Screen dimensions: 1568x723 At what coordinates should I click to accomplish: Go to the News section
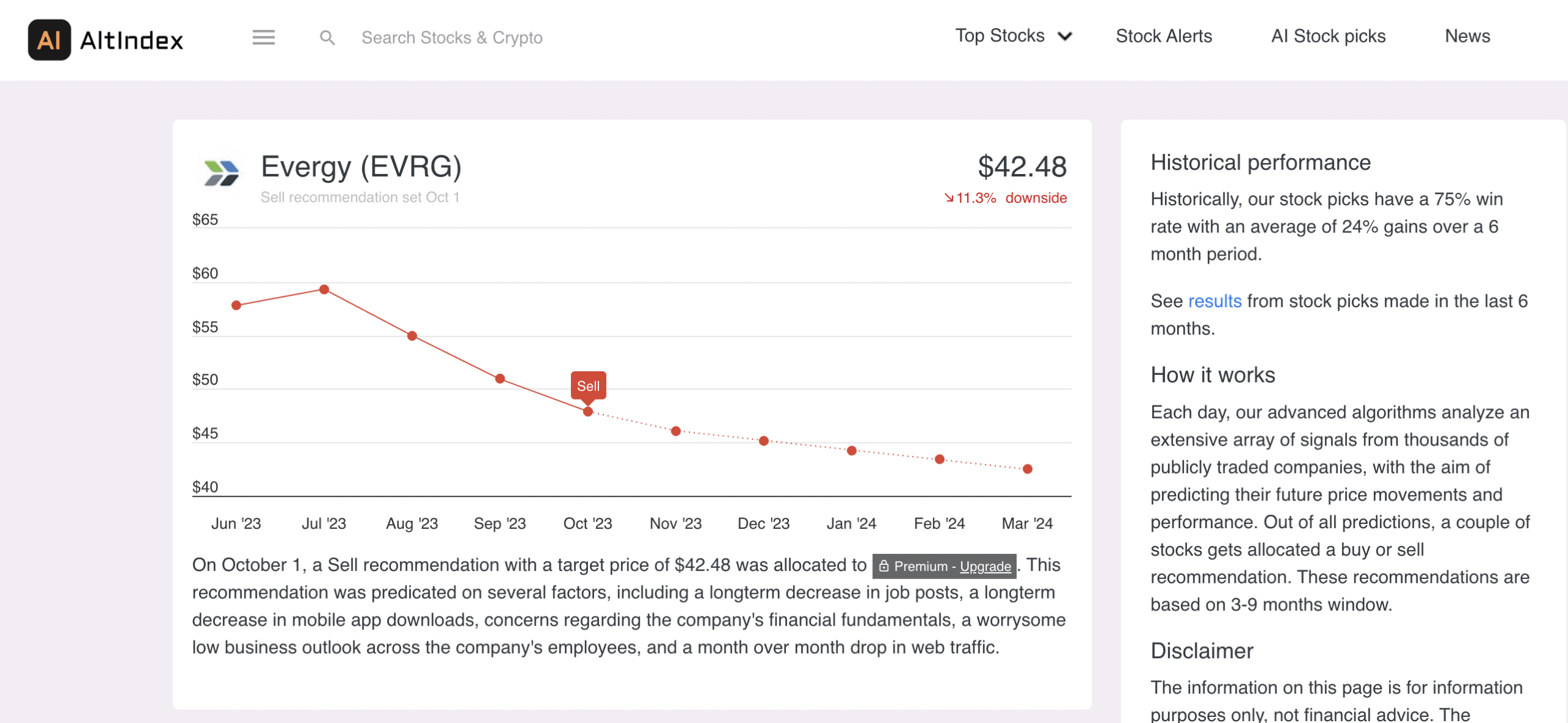[x=1467, y=36]
